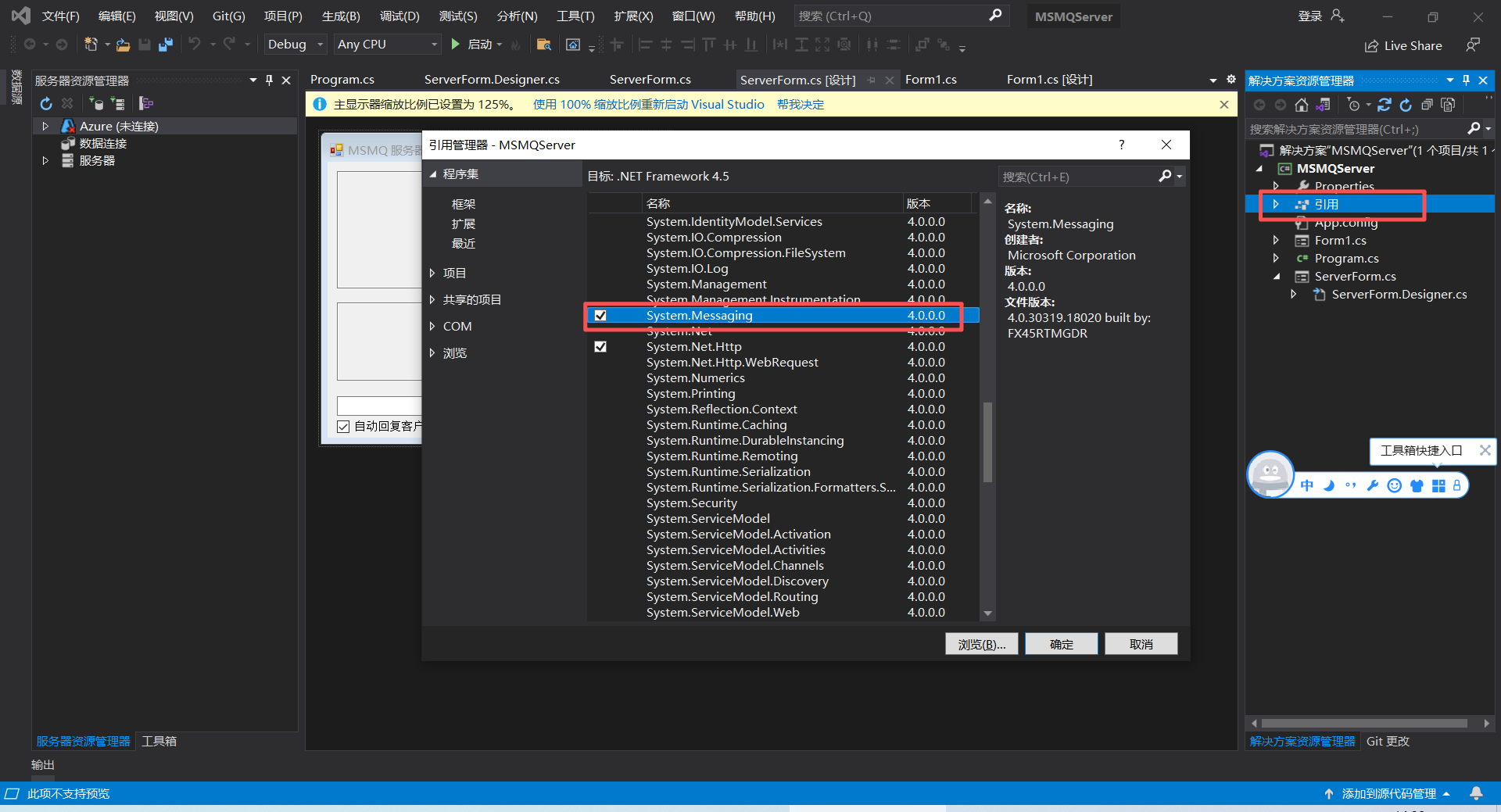Open the Debug configuration dropdown
Screen dimensions: 1501x812
click(x=295, y=45)
